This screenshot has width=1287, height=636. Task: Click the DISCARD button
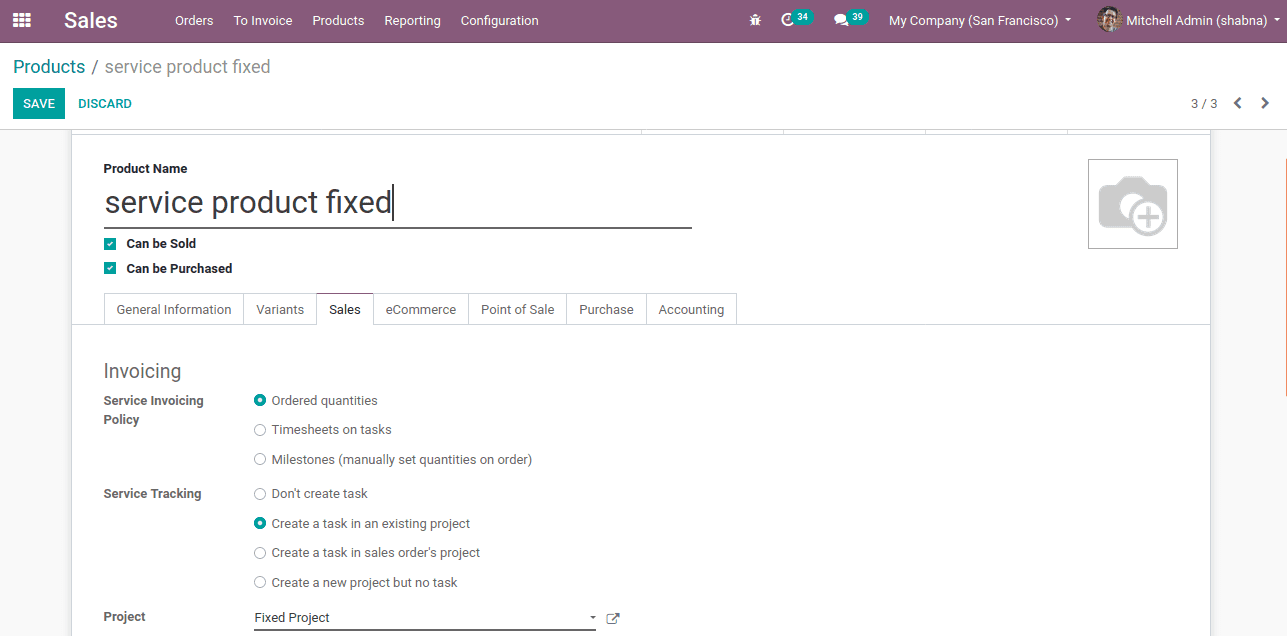coord(105,104)
